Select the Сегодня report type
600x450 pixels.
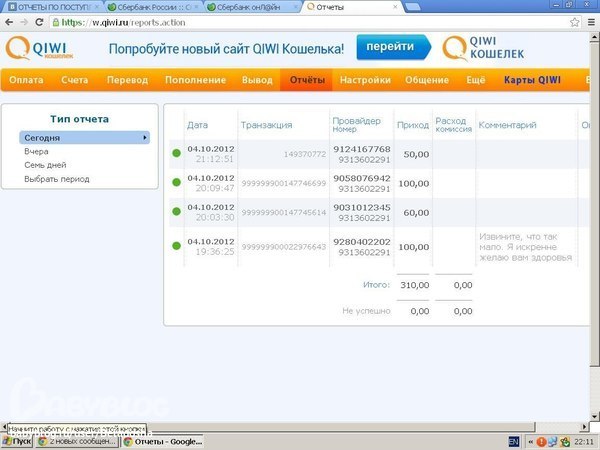point(84,138)
